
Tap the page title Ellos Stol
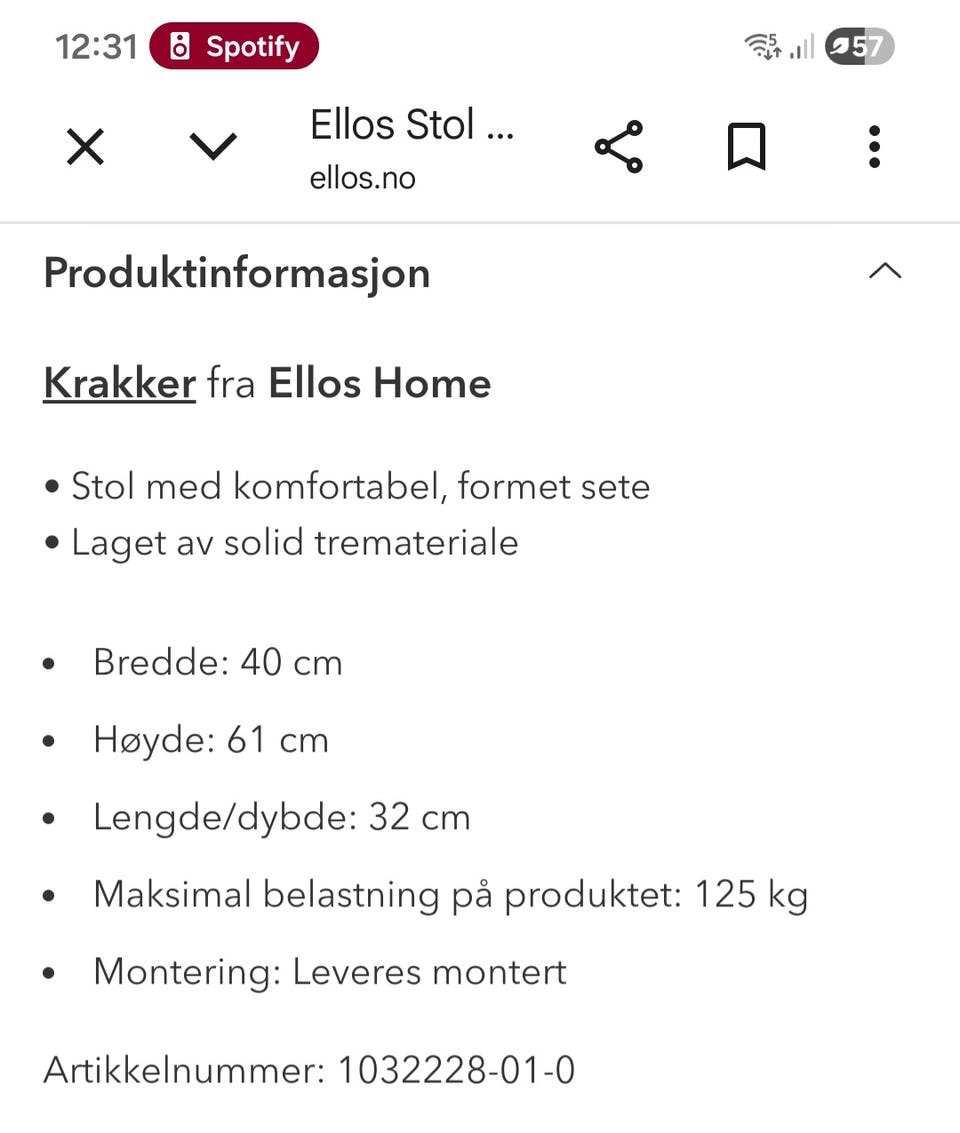click(412, 124)
